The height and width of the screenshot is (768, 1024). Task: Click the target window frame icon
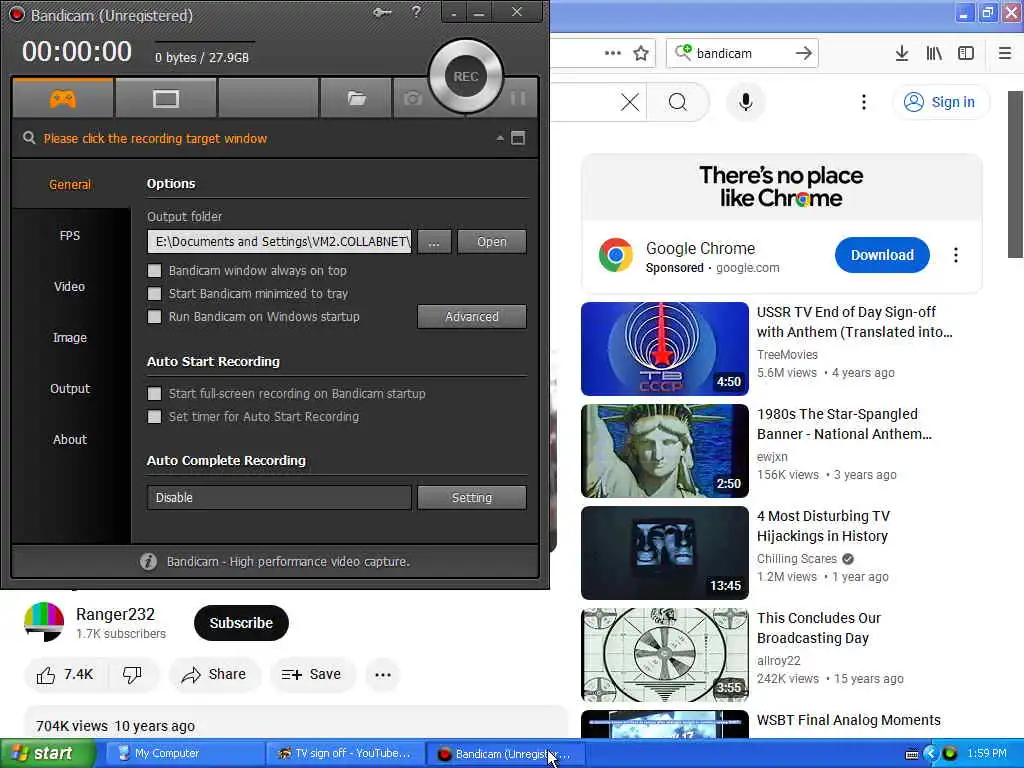pyautogui.click(x=518, y=138)
